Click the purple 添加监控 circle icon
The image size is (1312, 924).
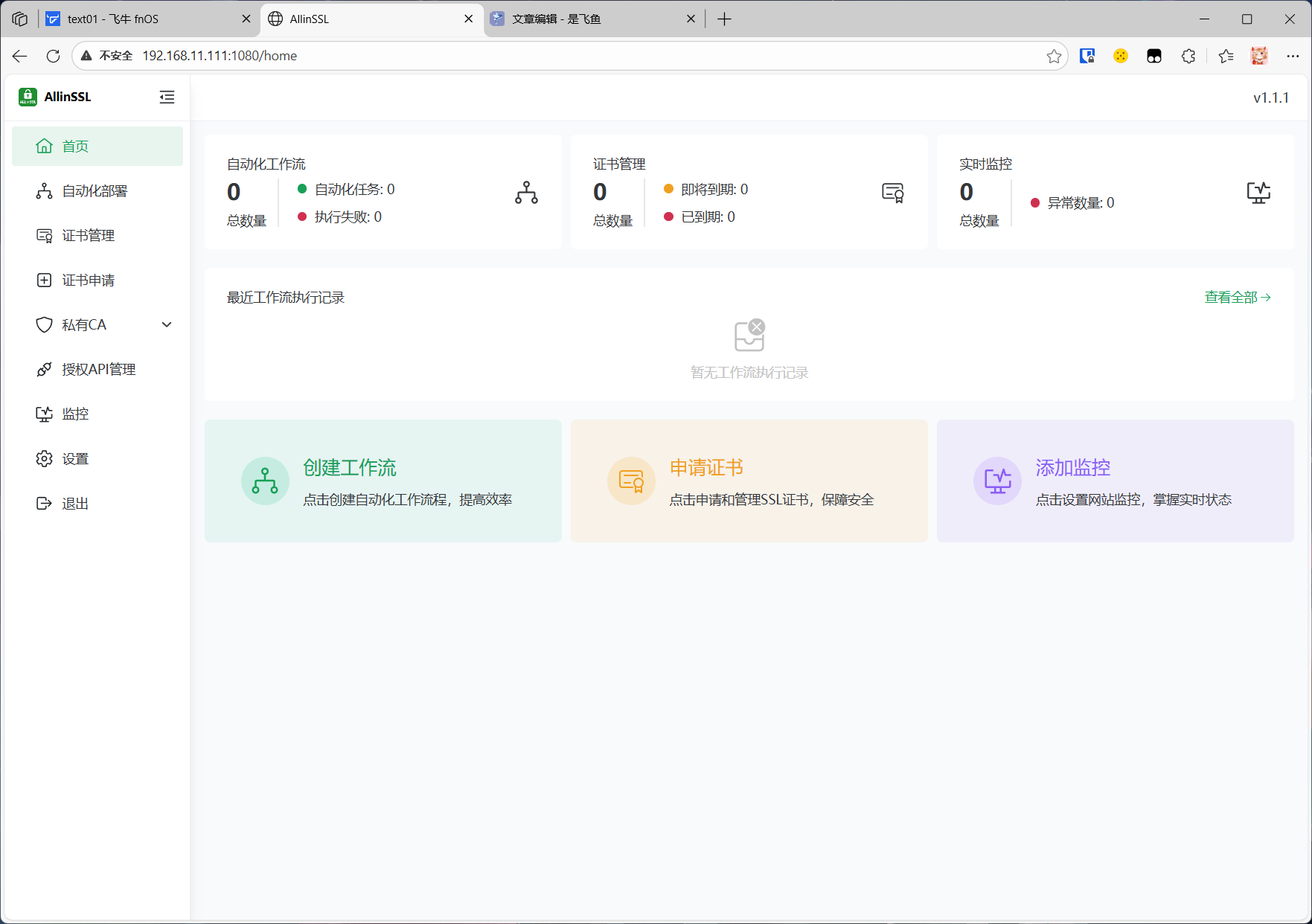coord(997,481)
